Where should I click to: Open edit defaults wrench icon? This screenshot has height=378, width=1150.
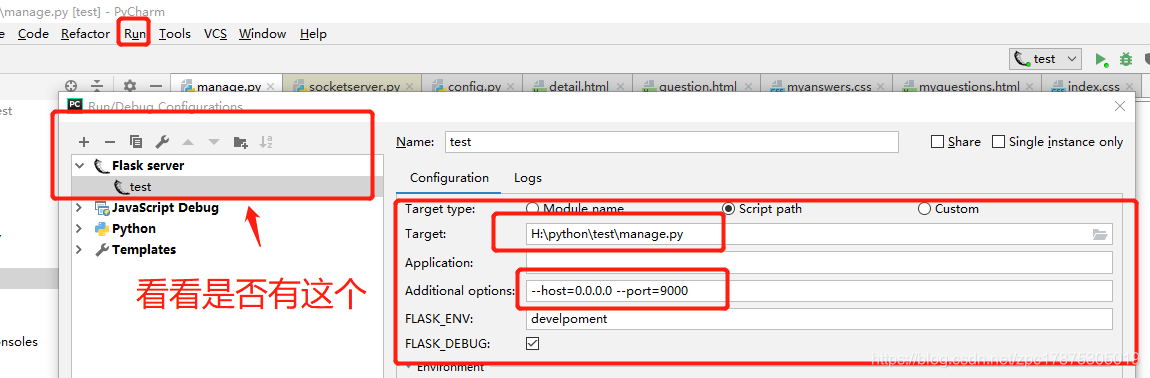162,142
